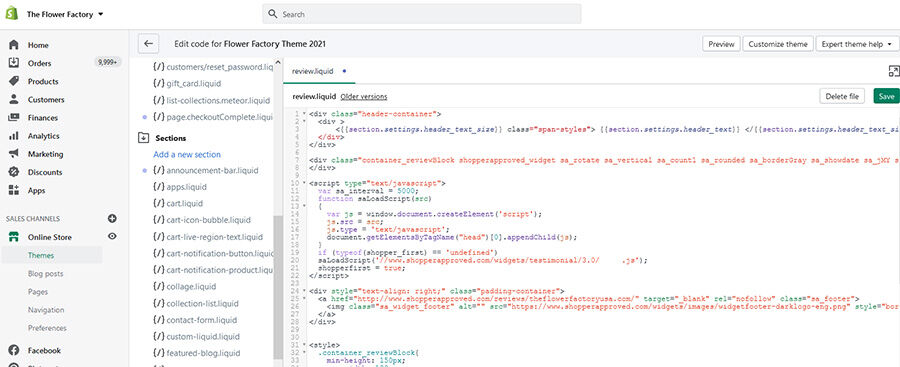The width and height of the screenshot is (900, 367).
Task: Open custom-liquid.liquid file
Action: (195, 337)
